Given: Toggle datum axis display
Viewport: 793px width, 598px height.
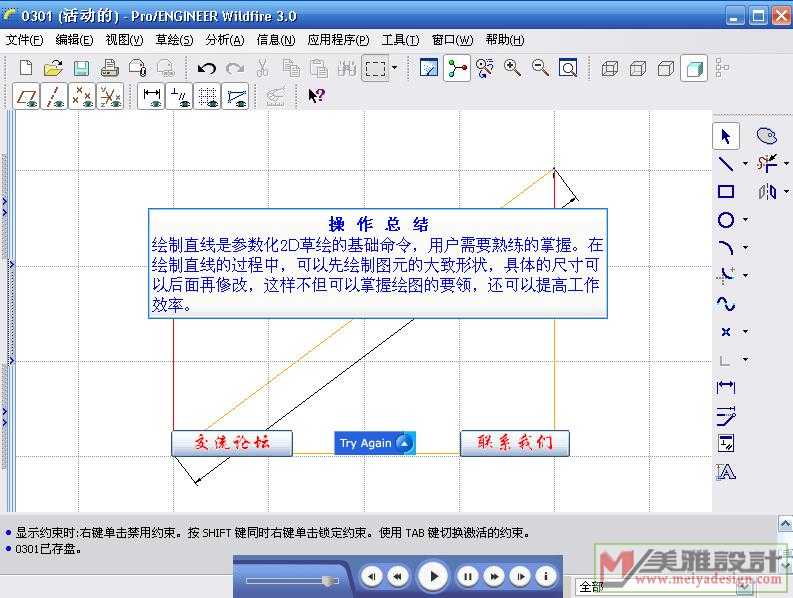Looking at the screenshot, I should 54,96.
